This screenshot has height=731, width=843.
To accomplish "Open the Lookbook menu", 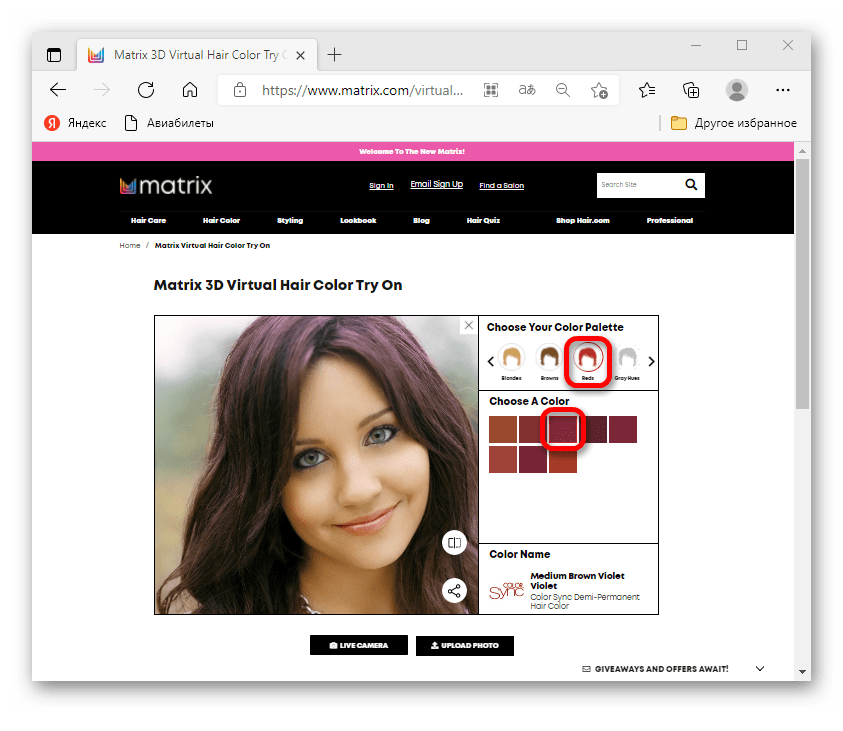I will [358, 220].
